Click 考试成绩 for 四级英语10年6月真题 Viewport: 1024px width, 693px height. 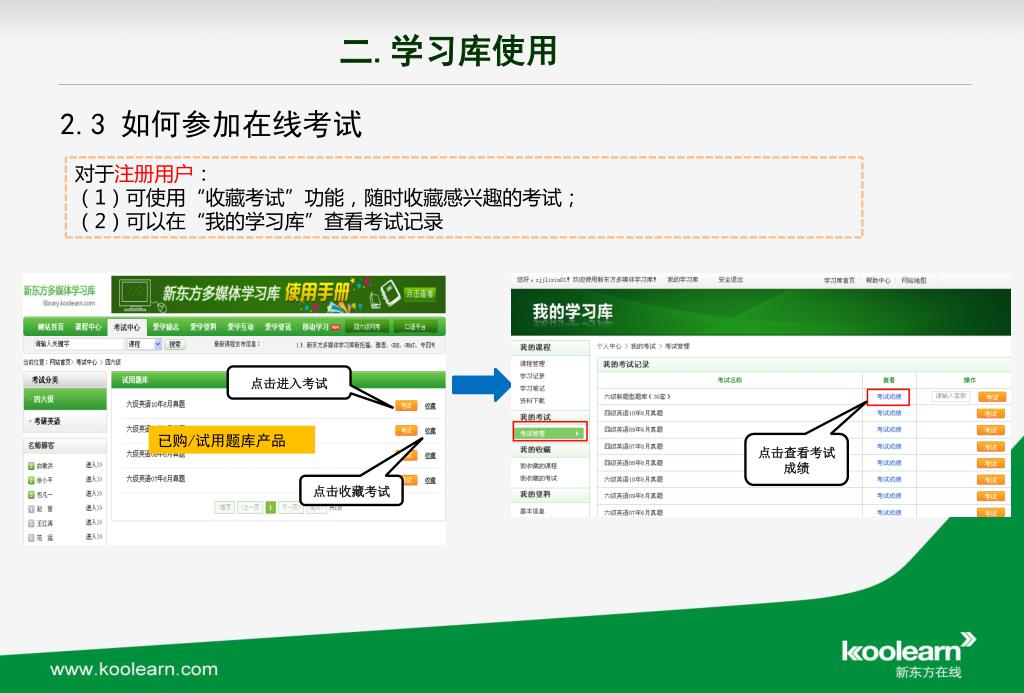tap(888, 413)
